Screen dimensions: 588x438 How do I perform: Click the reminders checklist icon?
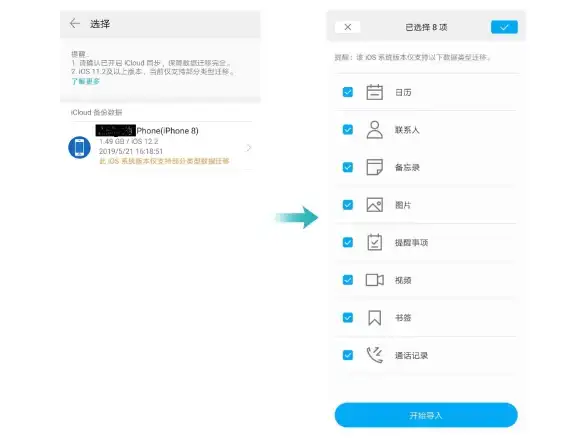pos(375,242)
